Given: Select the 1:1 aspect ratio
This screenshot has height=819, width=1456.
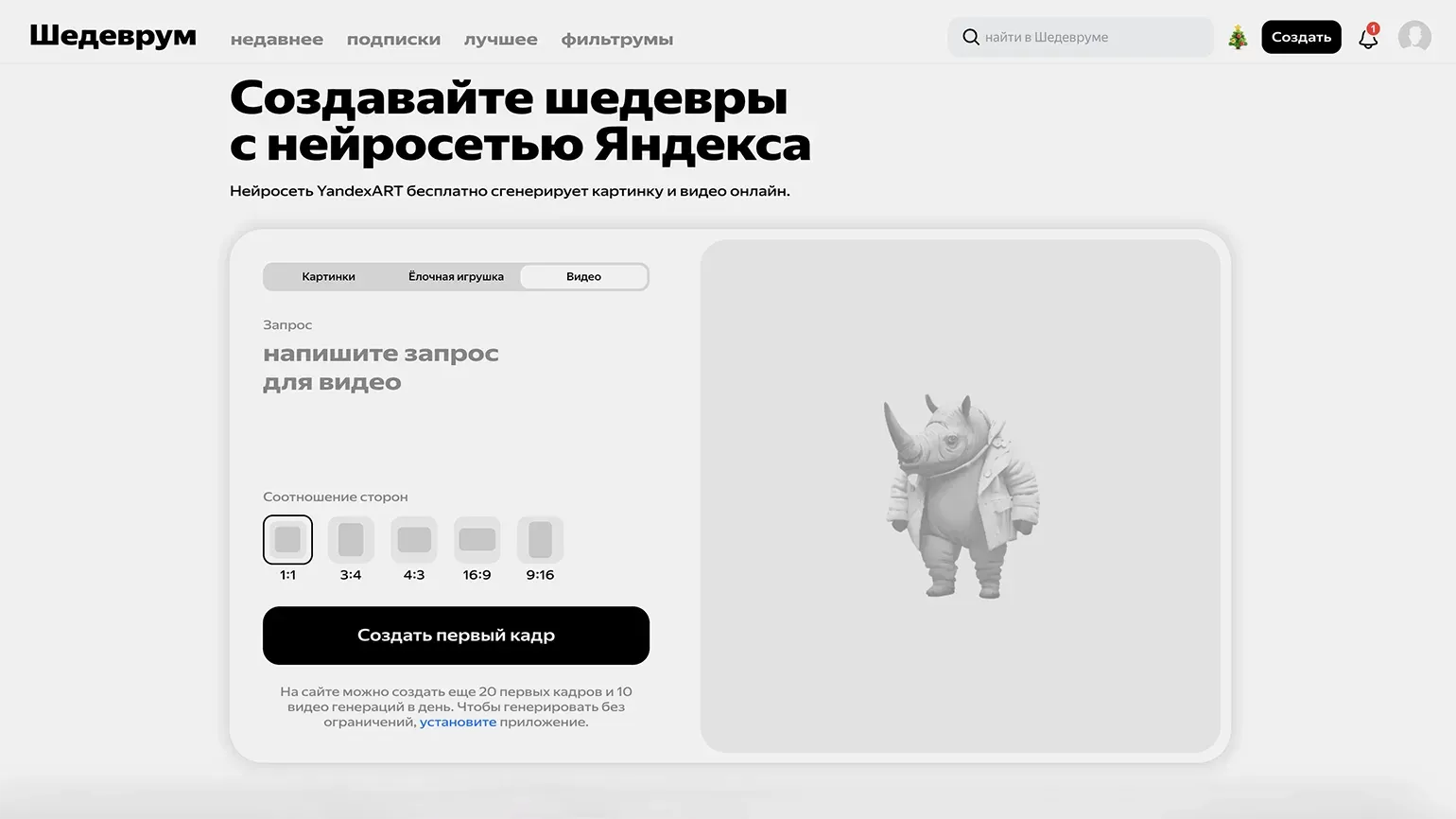Looking at the screenshot, I should point(287,540).
